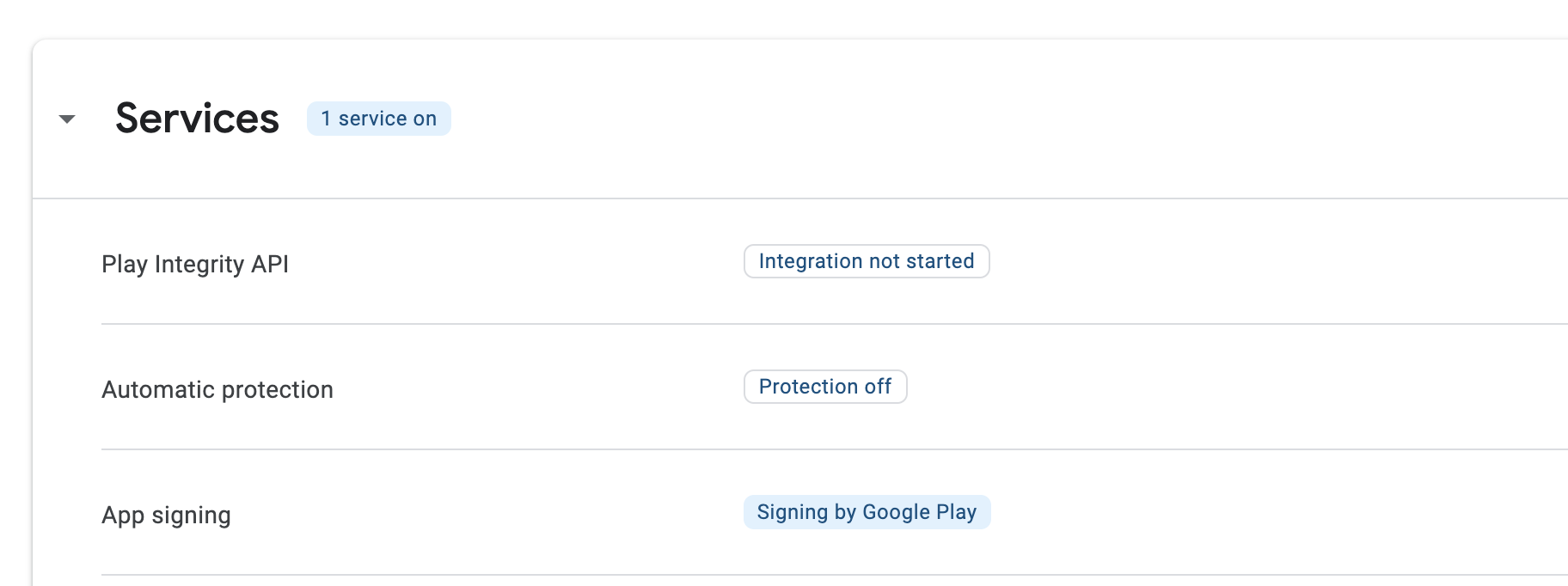Click the "Signing by Google Play" chip
The width and height of the screenshot is (1568, 586).
867,512
